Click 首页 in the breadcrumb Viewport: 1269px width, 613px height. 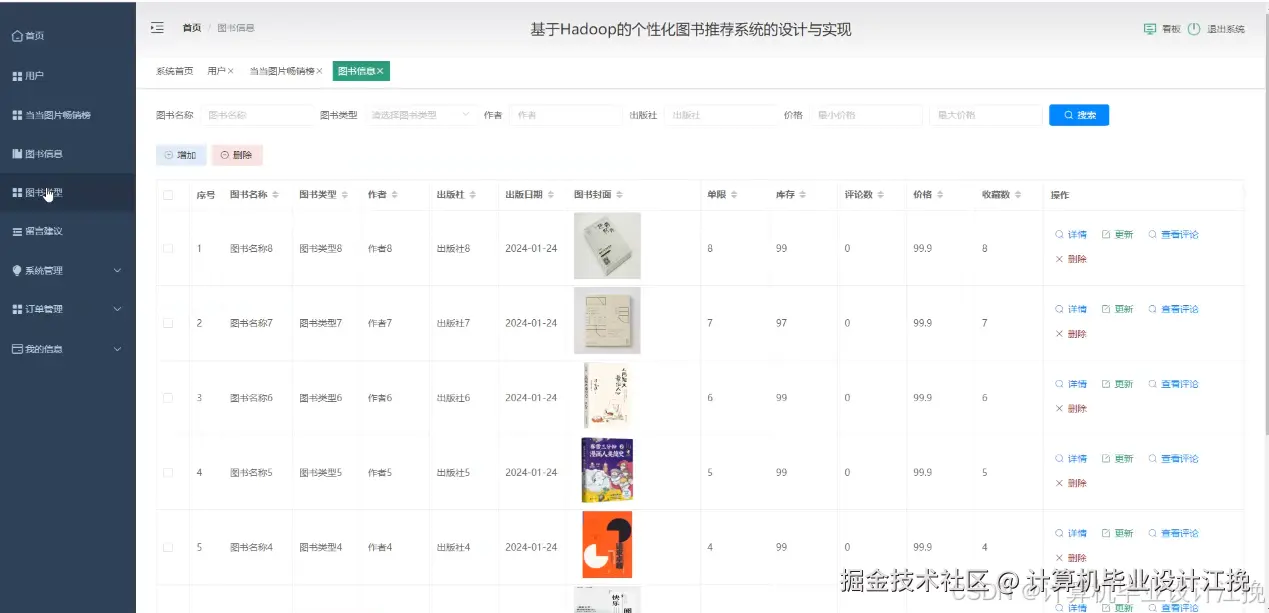pyautogui.click(x=191, y=28)
